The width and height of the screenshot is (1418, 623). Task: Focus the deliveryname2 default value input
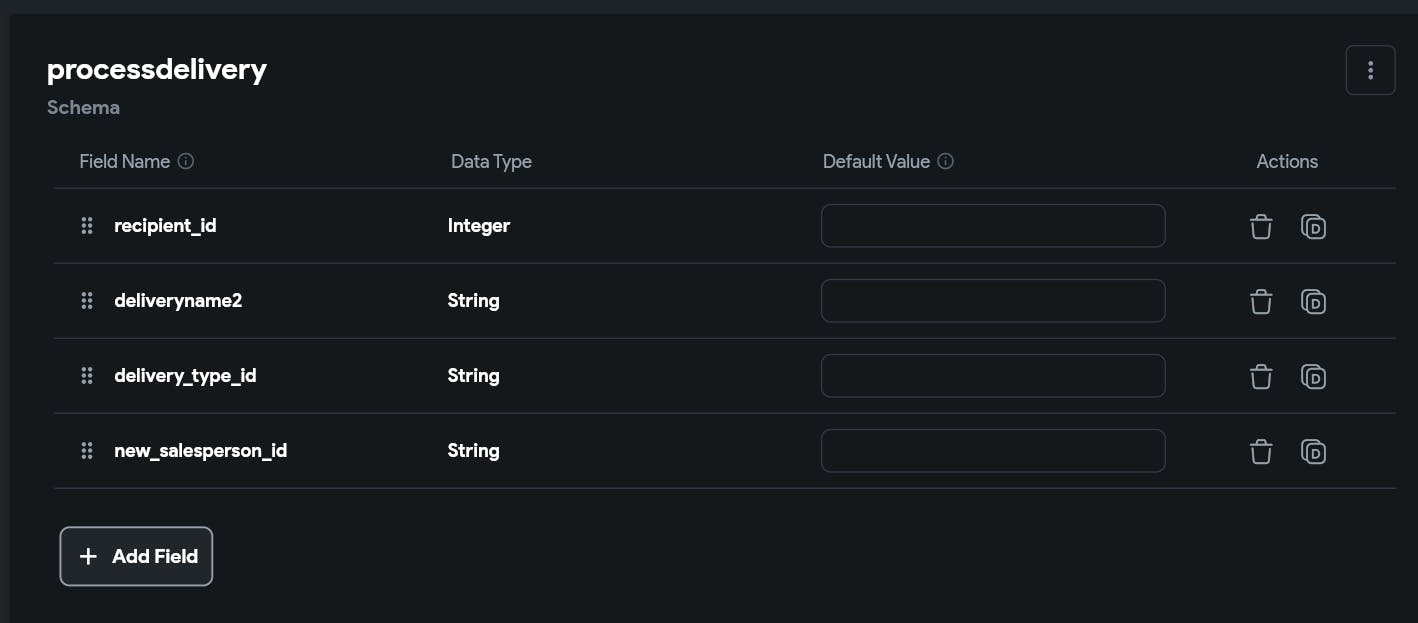coord(993,301)
